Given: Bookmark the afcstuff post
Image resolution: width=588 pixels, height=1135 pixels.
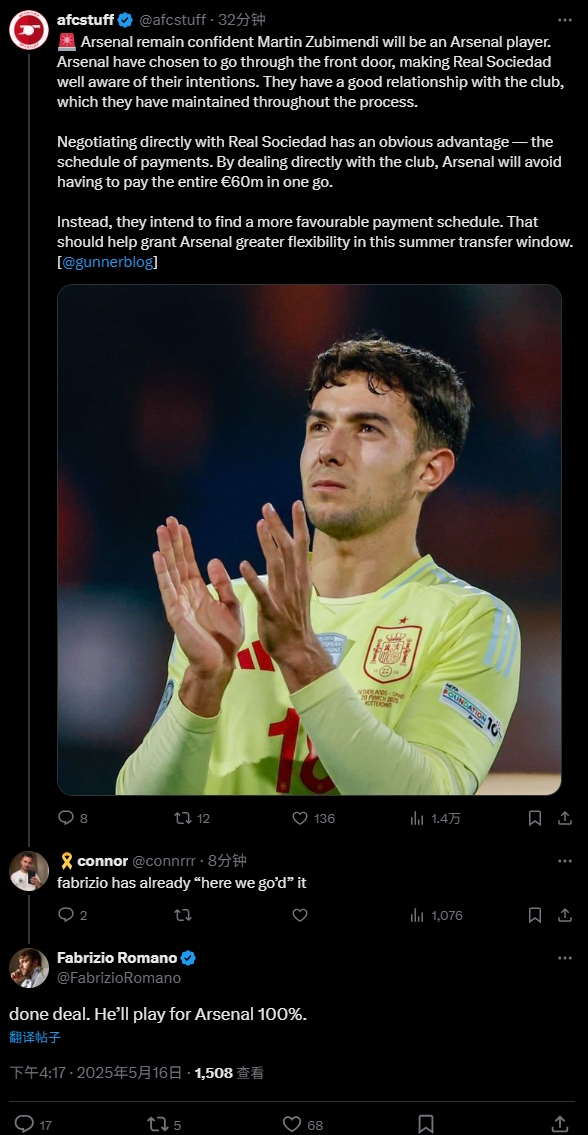Looking at the screenshot, I should (535, 818).
